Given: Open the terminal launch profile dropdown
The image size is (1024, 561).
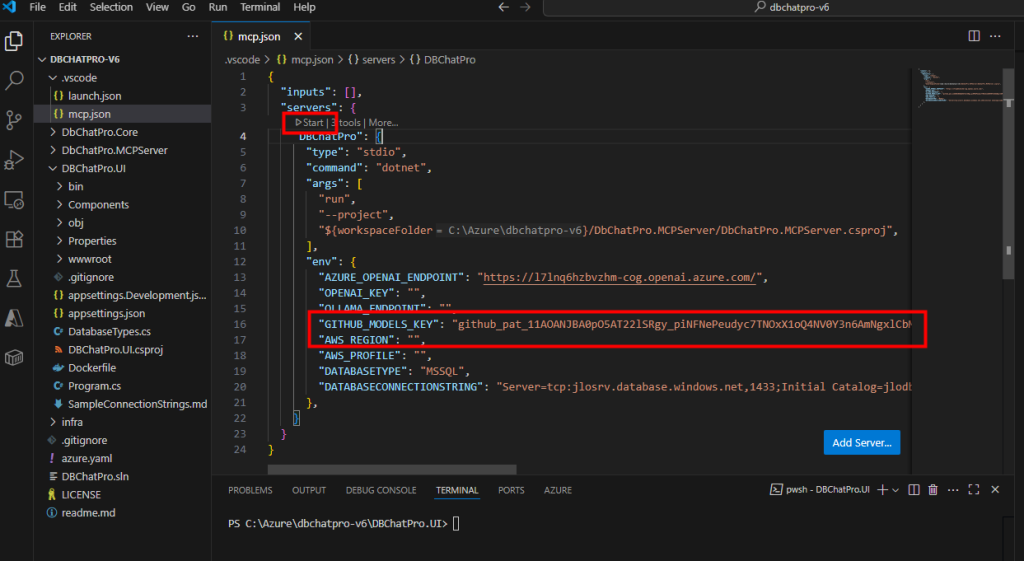Looking at the screenshot, I should pos(895,490).
